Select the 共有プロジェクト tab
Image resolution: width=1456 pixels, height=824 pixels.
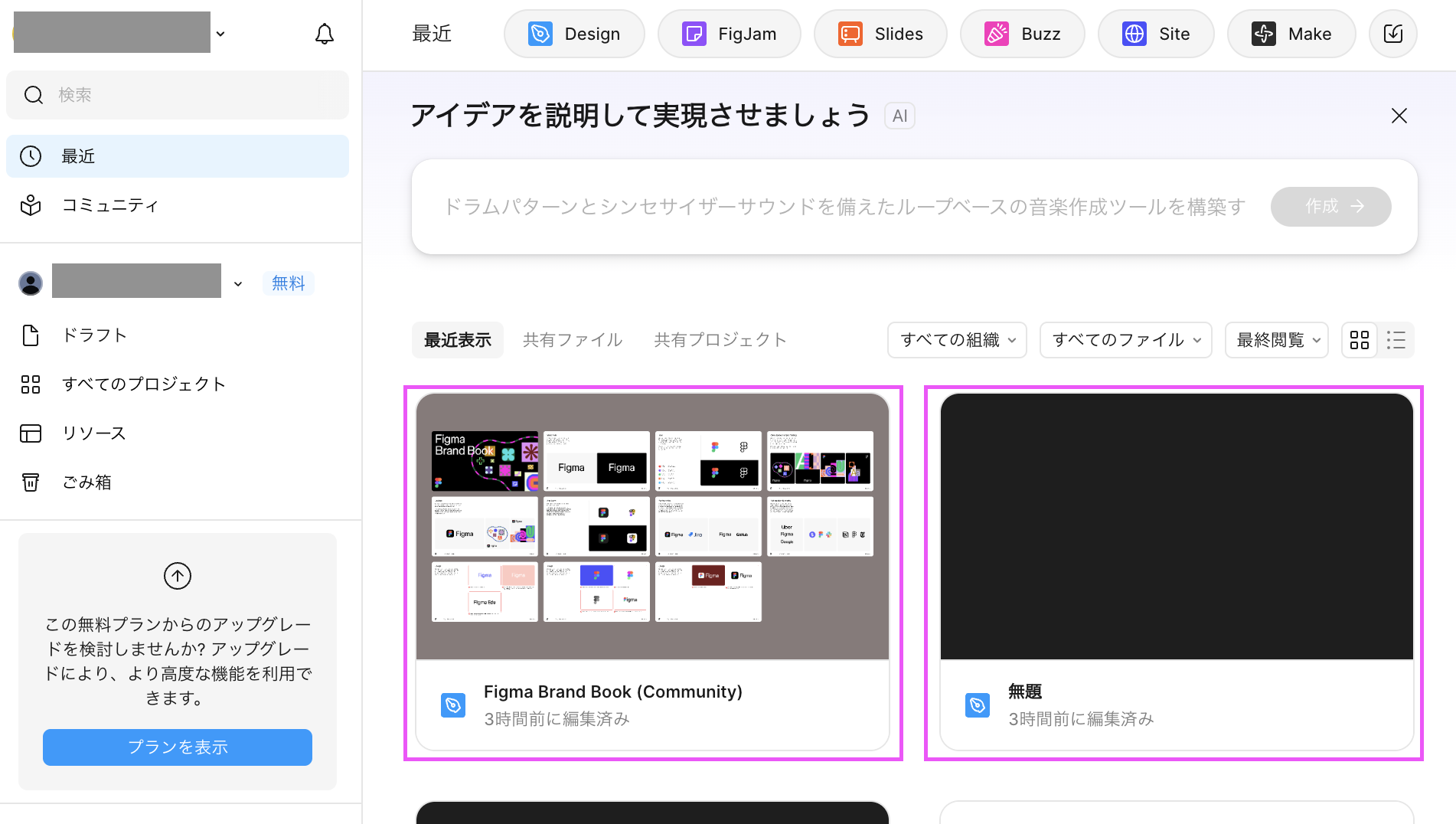(720, 340)
